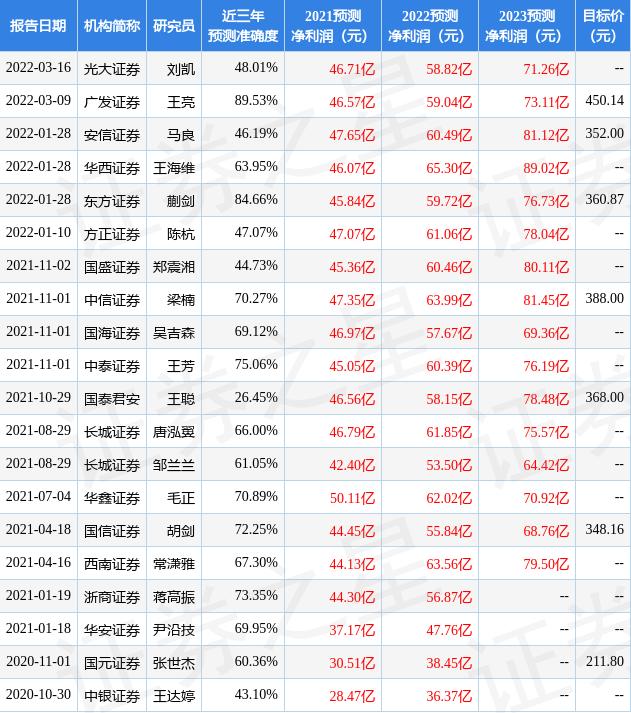Click the 2022预测净利润 column header
631x713 pixels.
430,25
